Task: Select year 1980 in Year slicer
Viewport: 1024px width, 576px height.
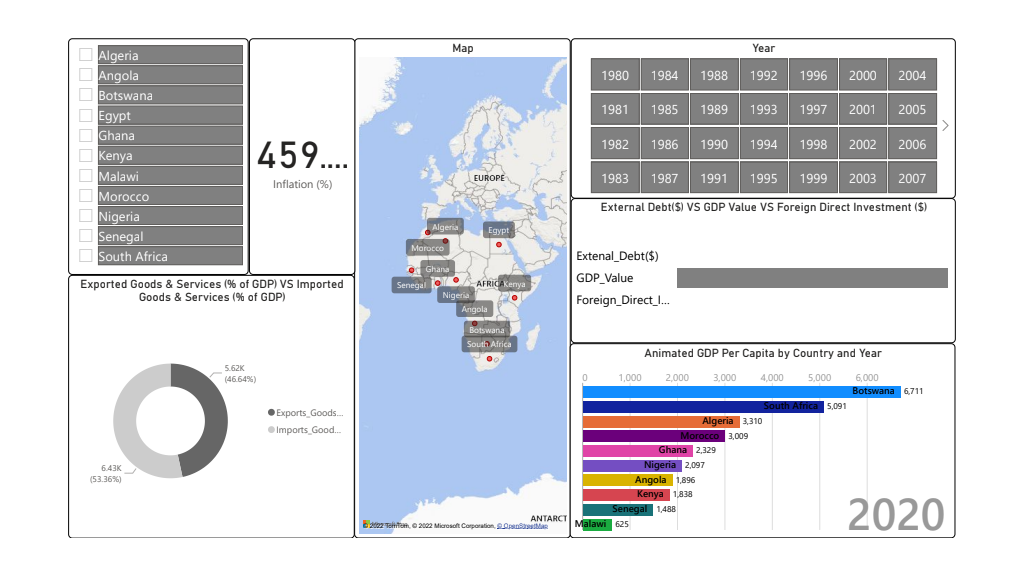Action: [x=615, y=75]
